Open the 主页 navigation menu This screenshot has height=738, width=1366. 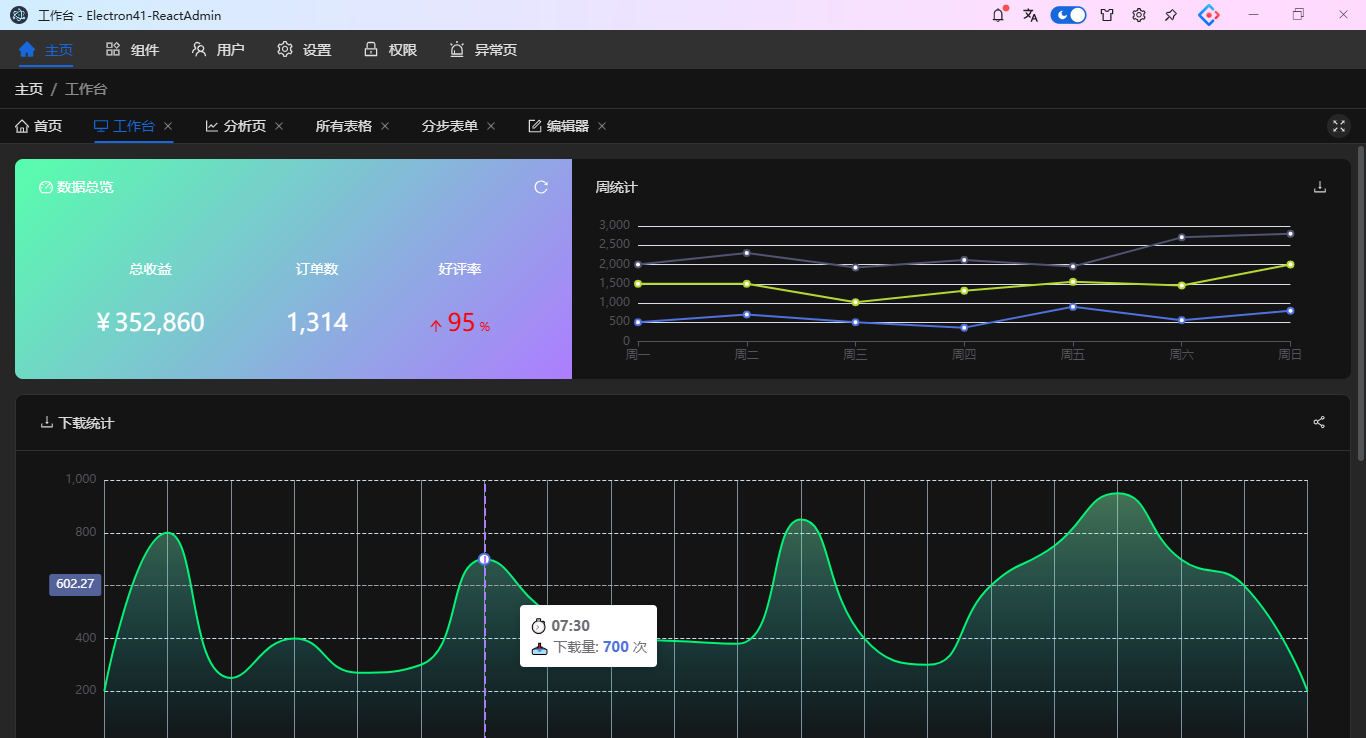46,50
